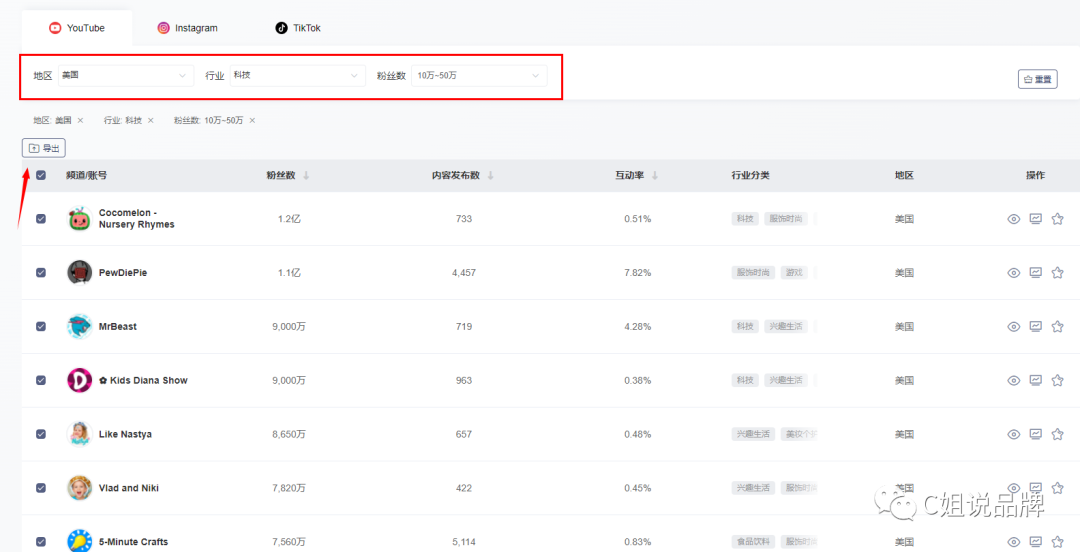Remove the 地区: 美国 filter tag
The width and height of the screenshot is (1080, 552).
point(80,121)
